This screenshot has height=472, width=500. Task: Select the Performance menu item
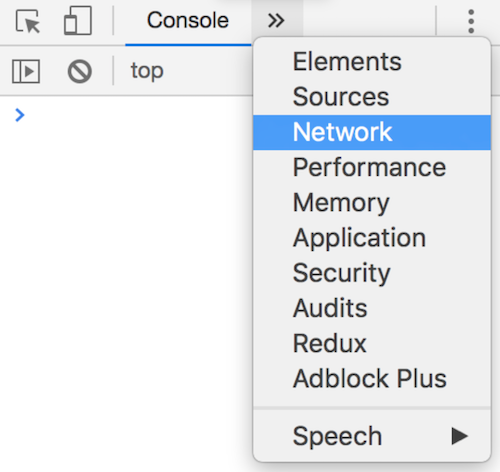[372, 168]
